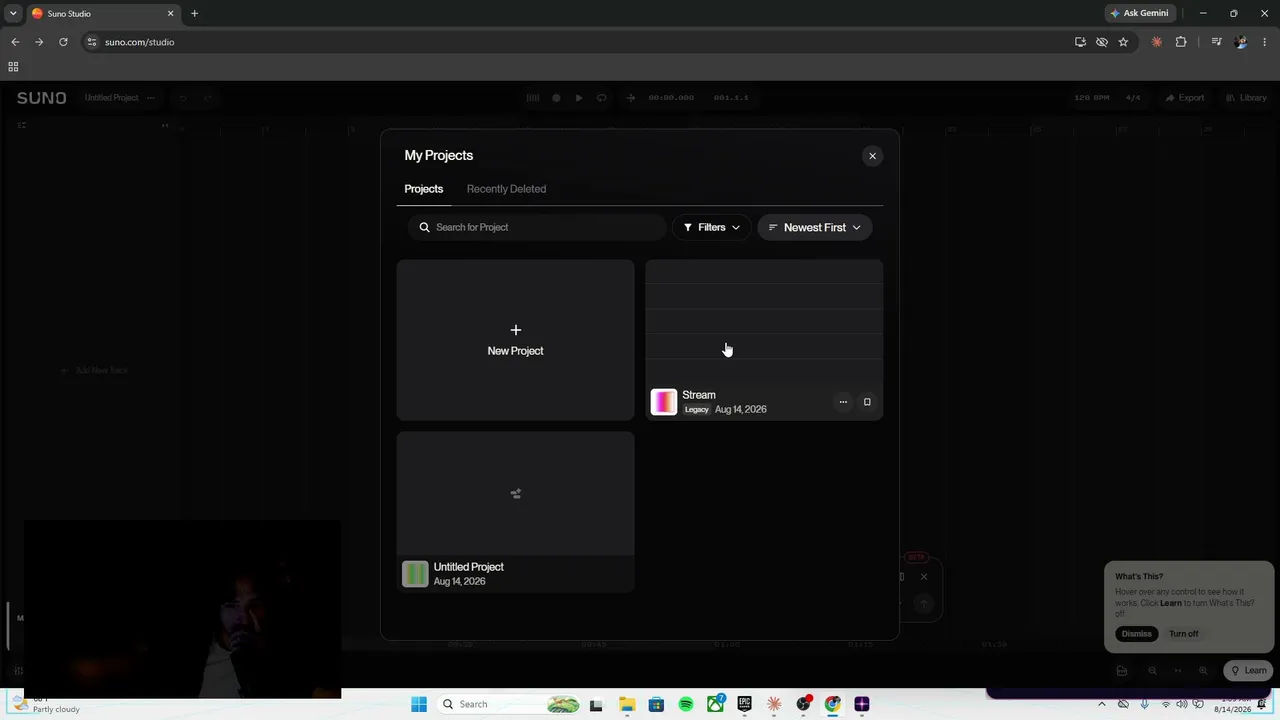Select the Projects tab

(x=423, y=189)
